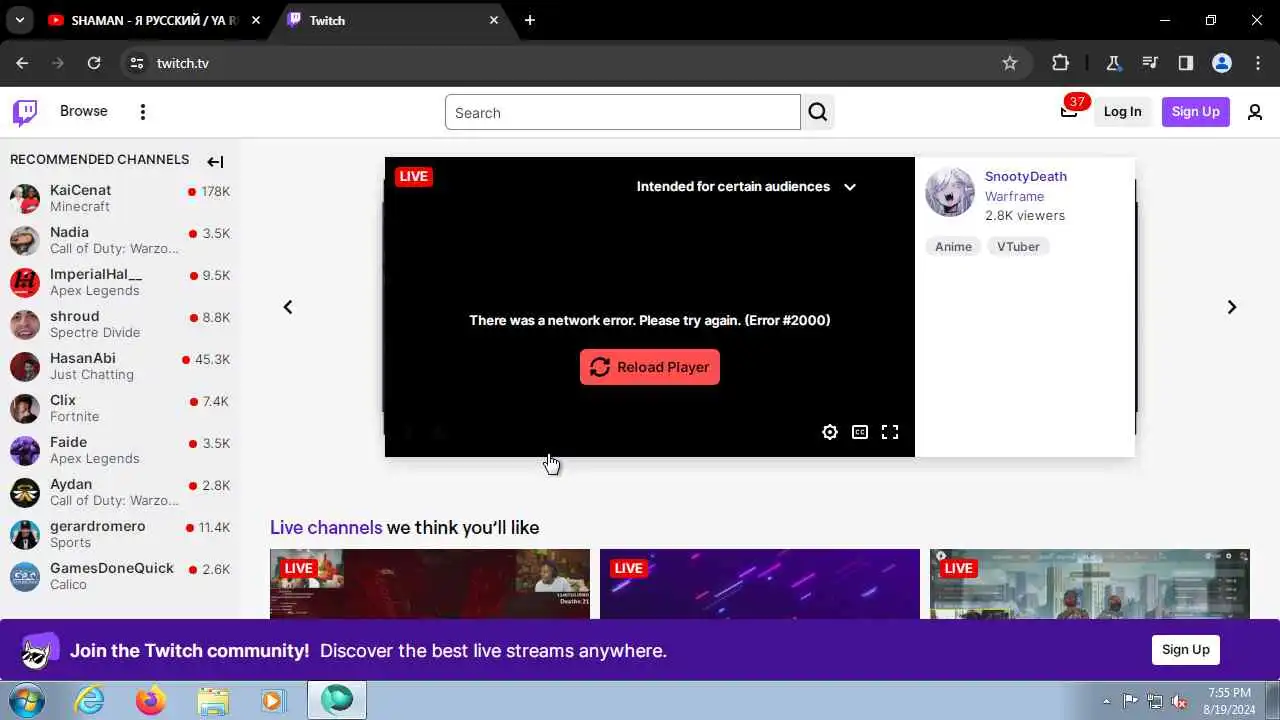Screen dimensions: 1280x720
Task: Launch Firefox from taskbar
Action: point(151,700)
